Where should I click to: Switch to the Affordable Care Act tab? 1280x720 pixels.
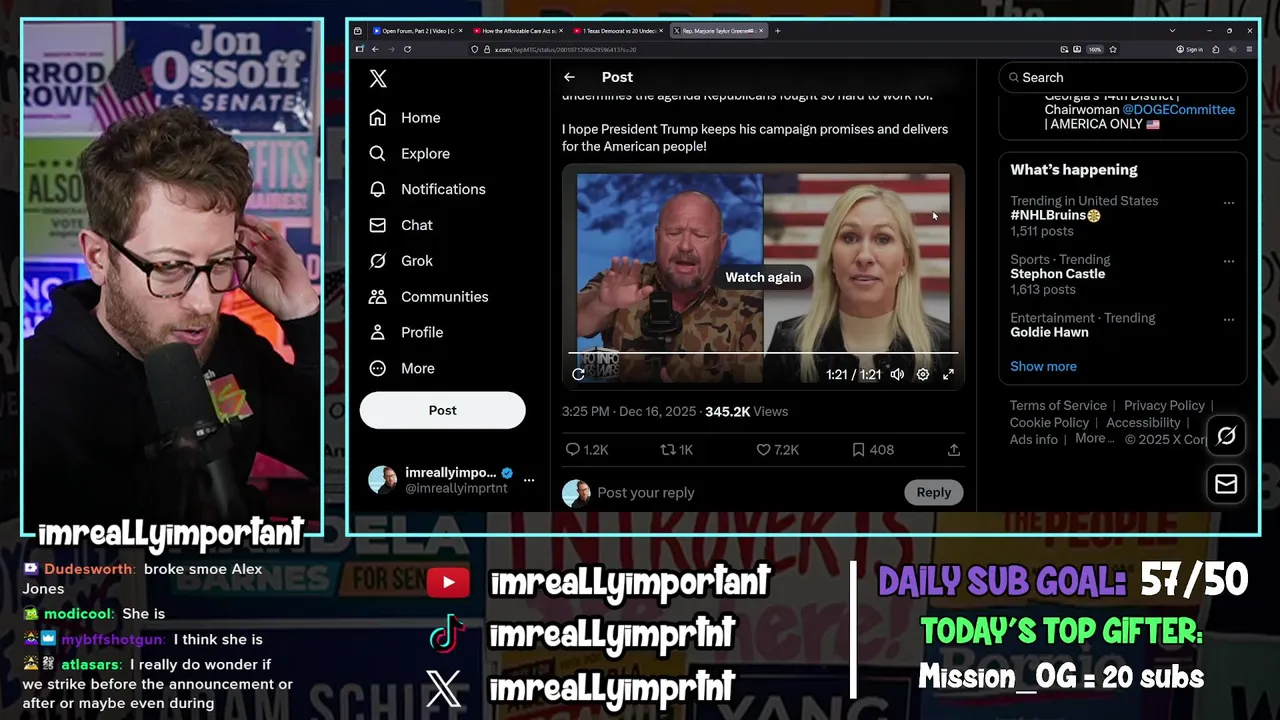[516, 31]
